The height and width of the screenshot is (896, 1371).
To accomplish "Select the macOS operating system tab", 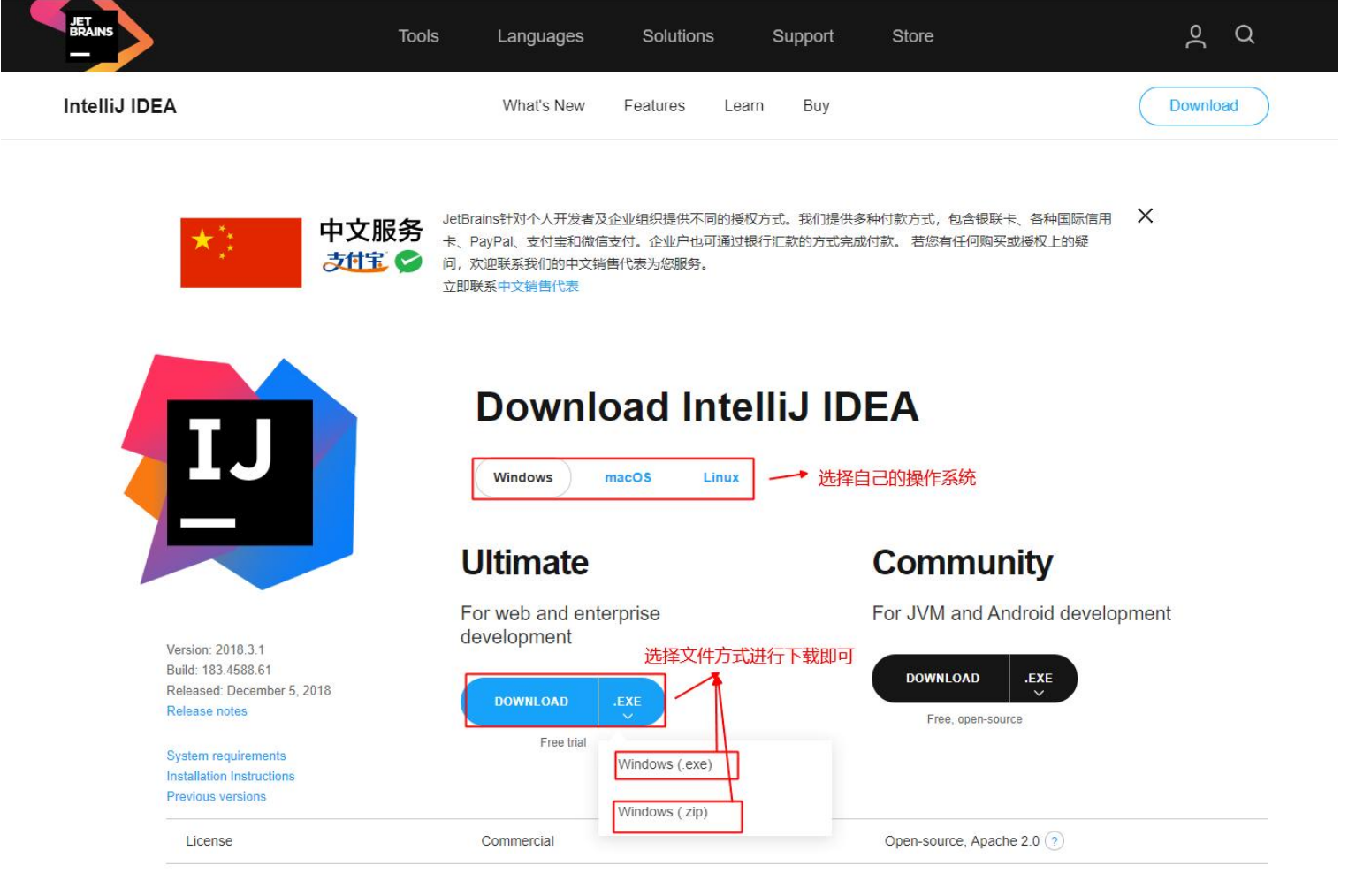I will [x=628, y=478].
